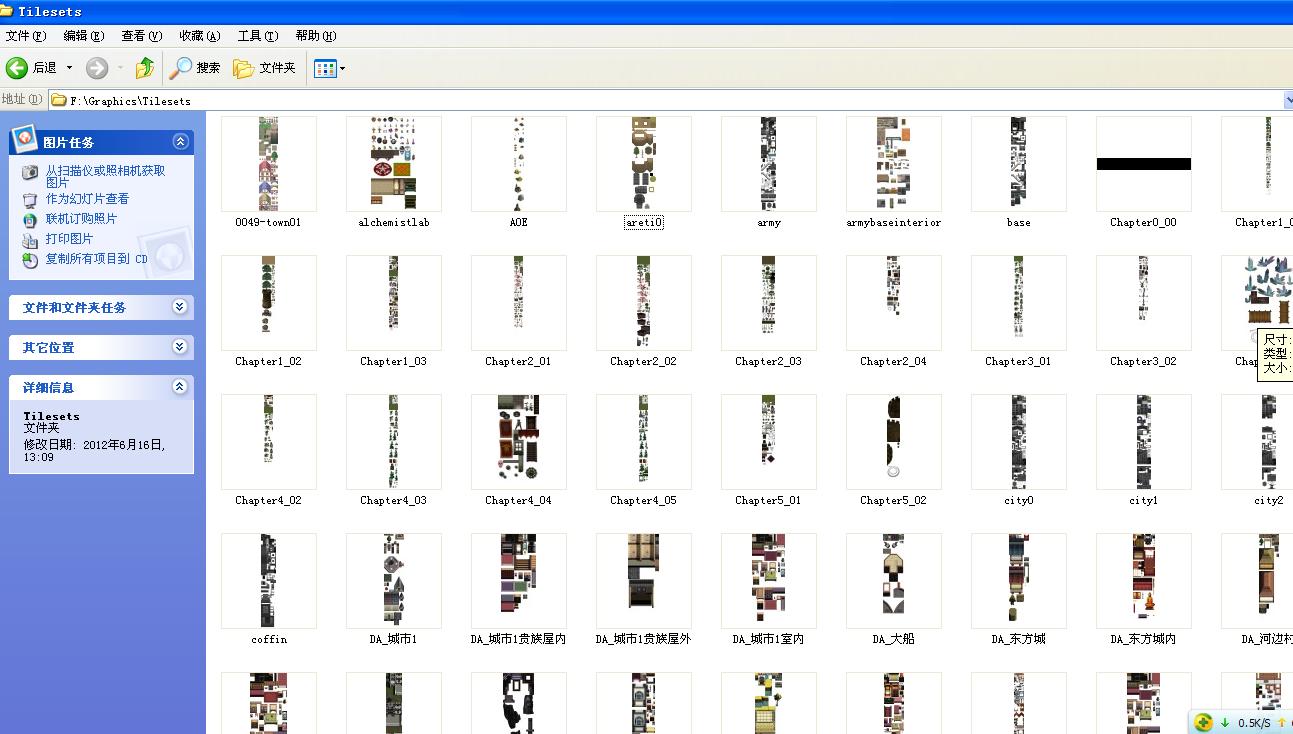This screenshot has width=1293, height=734.
Task: Click 作为幻灯片查看 link
Action: coord(87,199)
